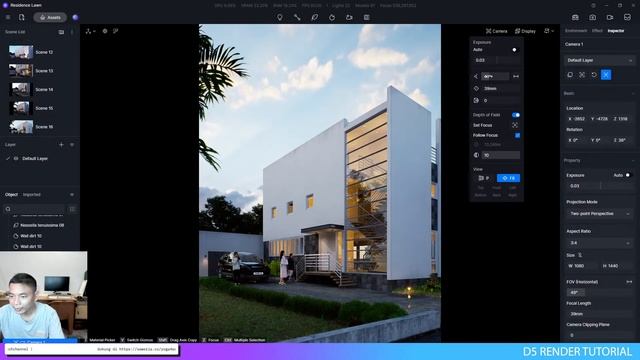Select Scene 12 thumbnail

click(21, 52)
